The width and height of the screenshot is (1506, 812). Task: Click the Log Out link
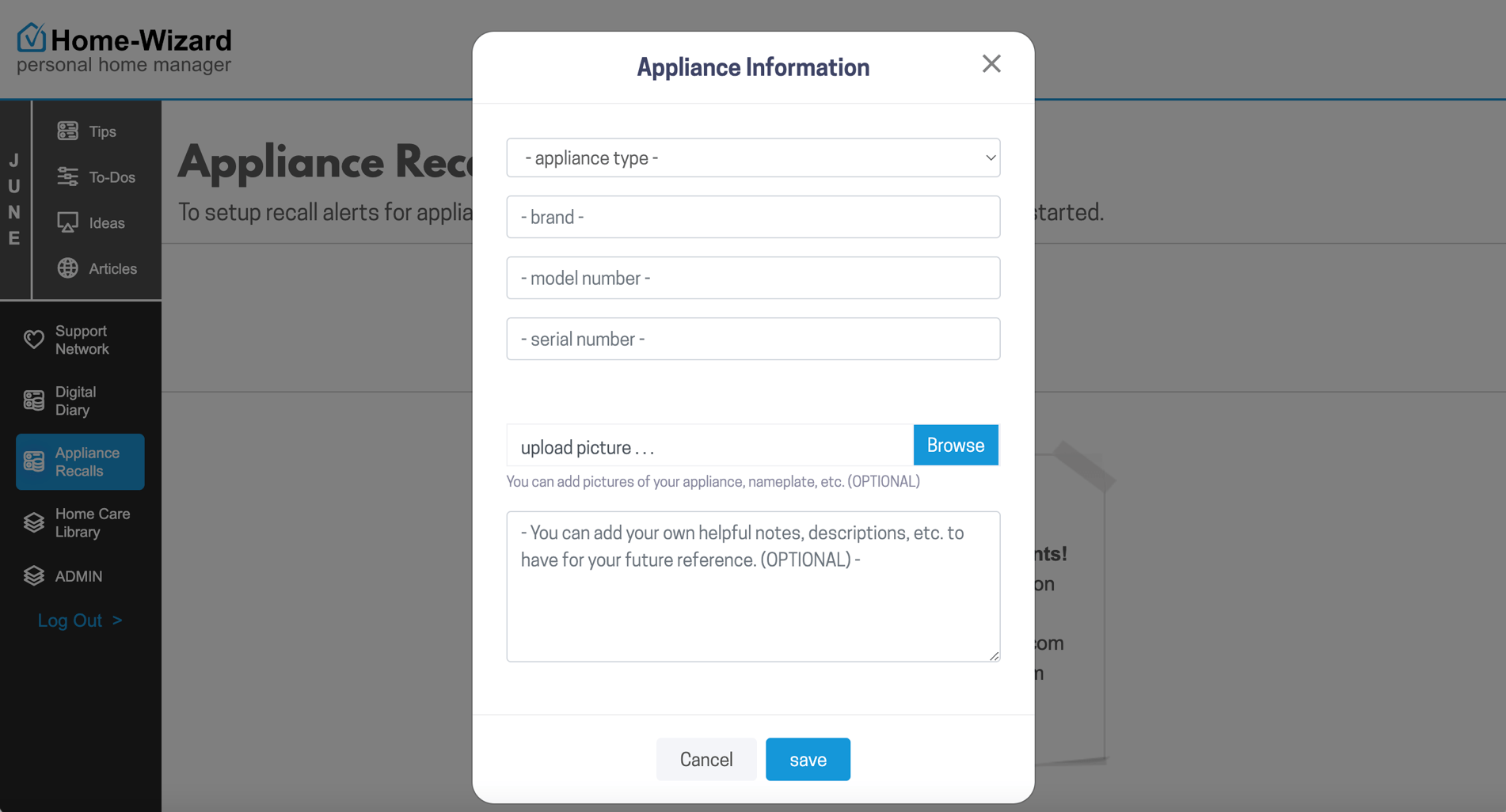79,620
